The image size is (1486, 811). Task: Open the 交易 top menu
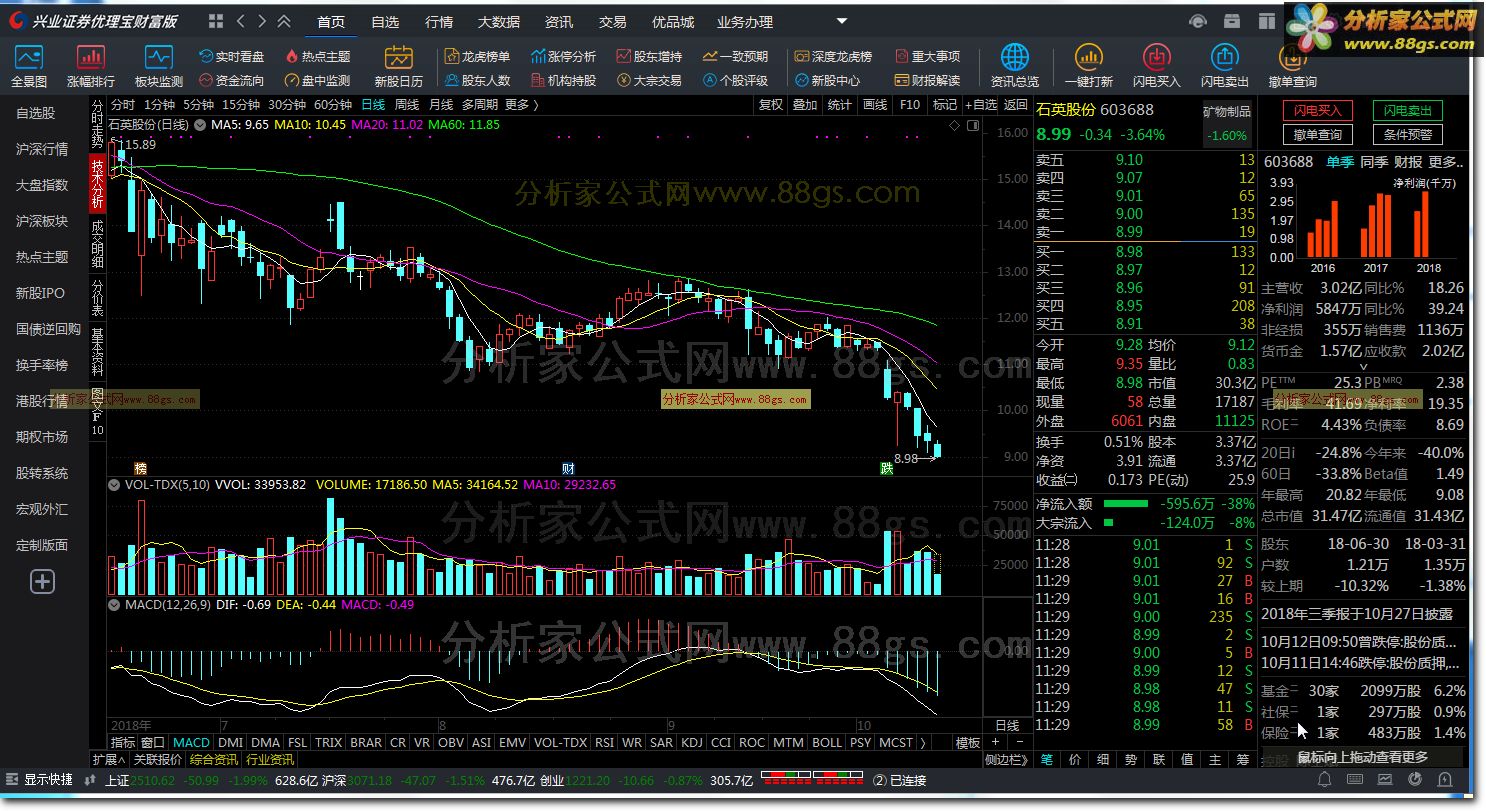click(x=613, y=21)
